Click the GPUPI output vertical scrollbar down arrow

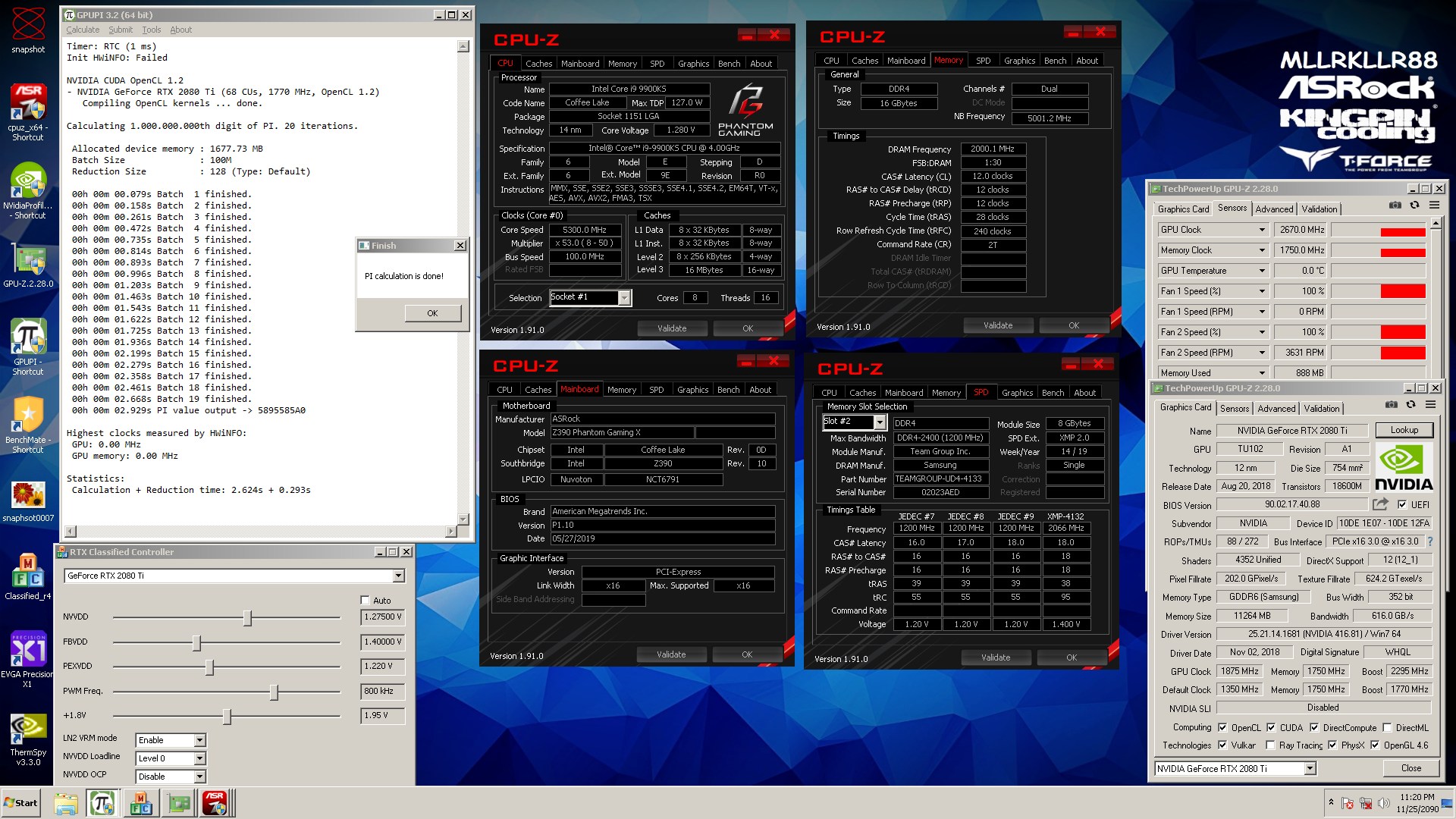click(463, 519)
